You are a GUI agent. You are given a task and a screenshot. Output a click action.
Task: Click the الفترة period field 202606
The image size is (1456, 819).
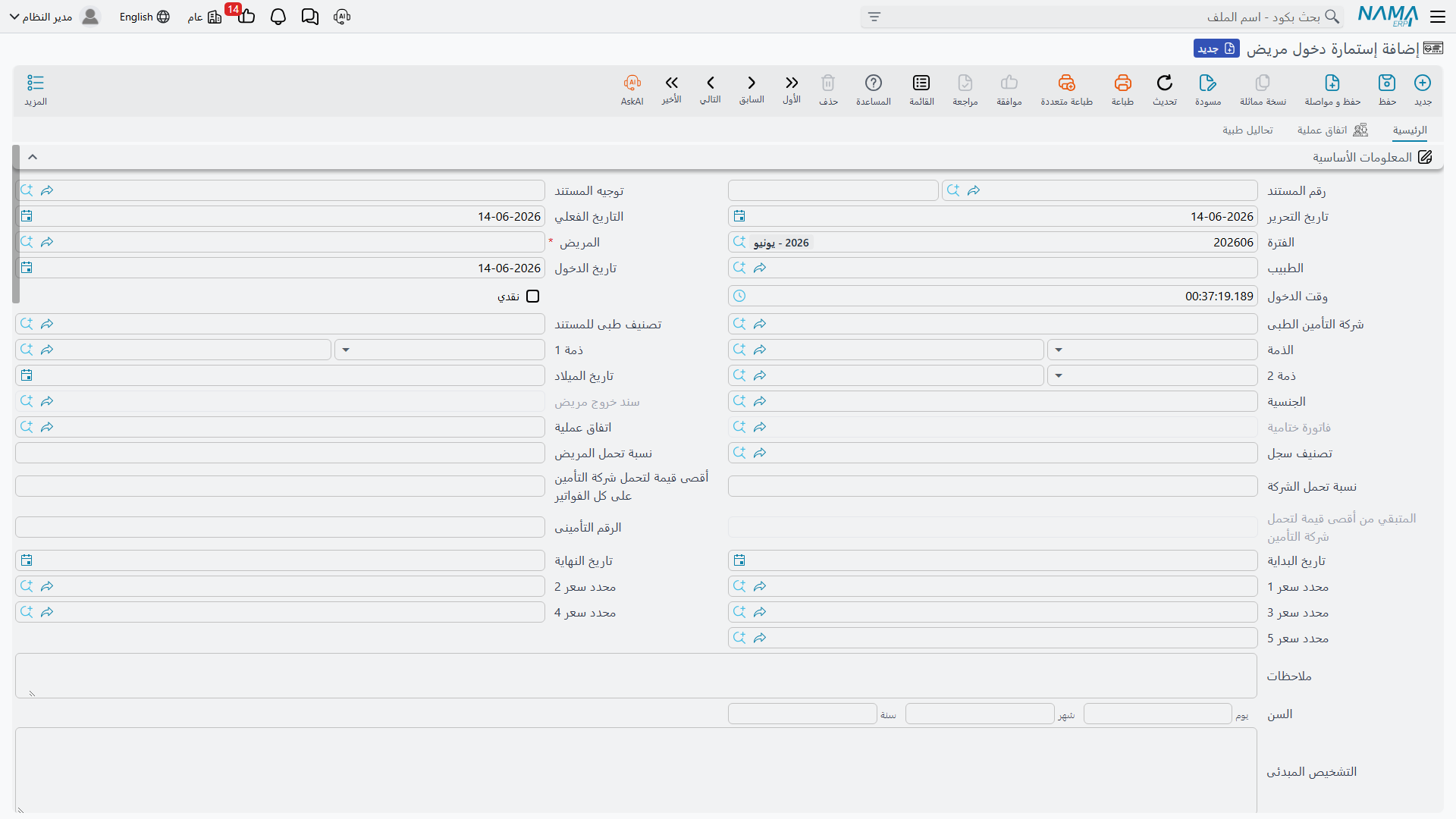[993, 242]
